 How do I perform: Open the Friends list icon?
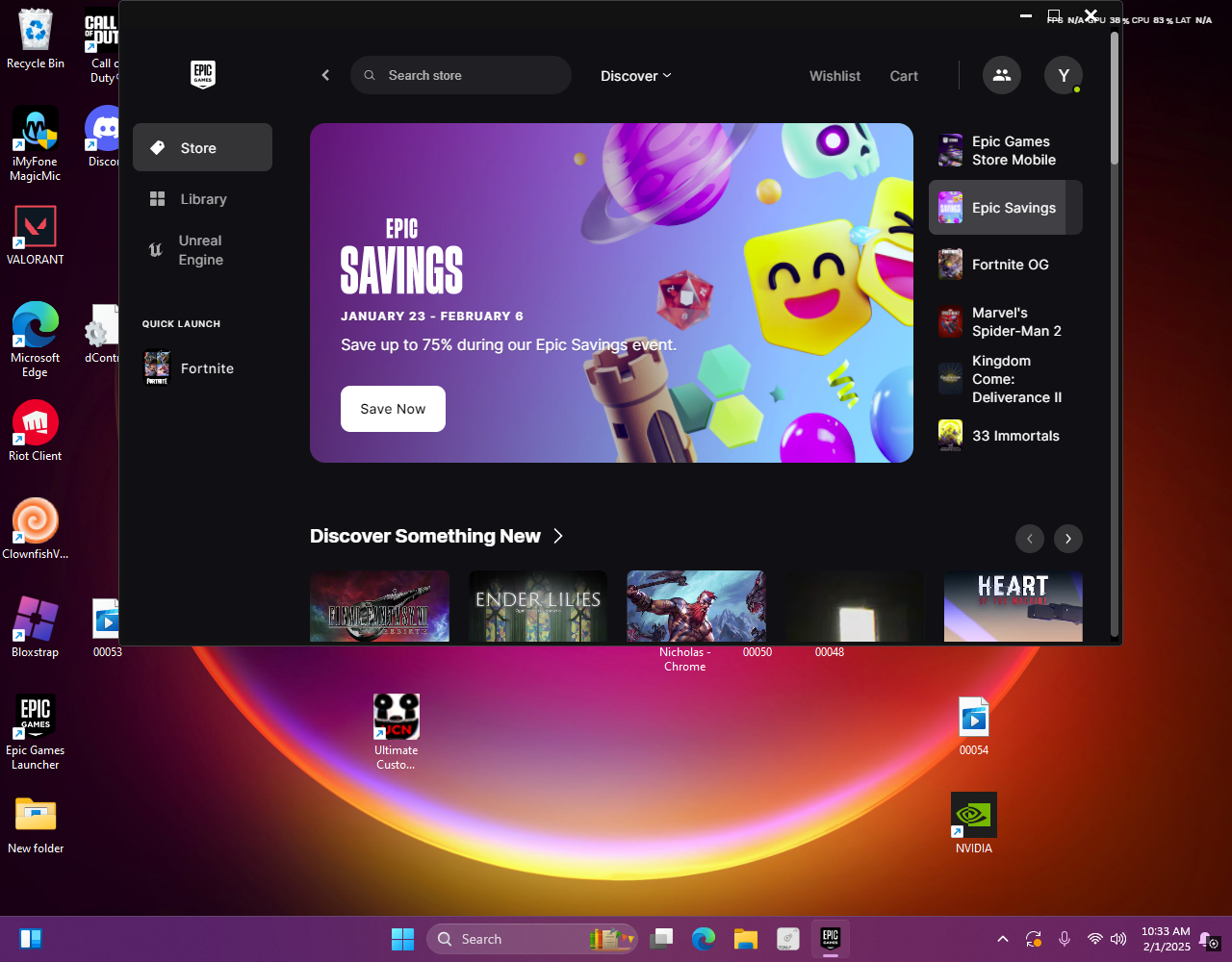click(x=1002, y=75)
